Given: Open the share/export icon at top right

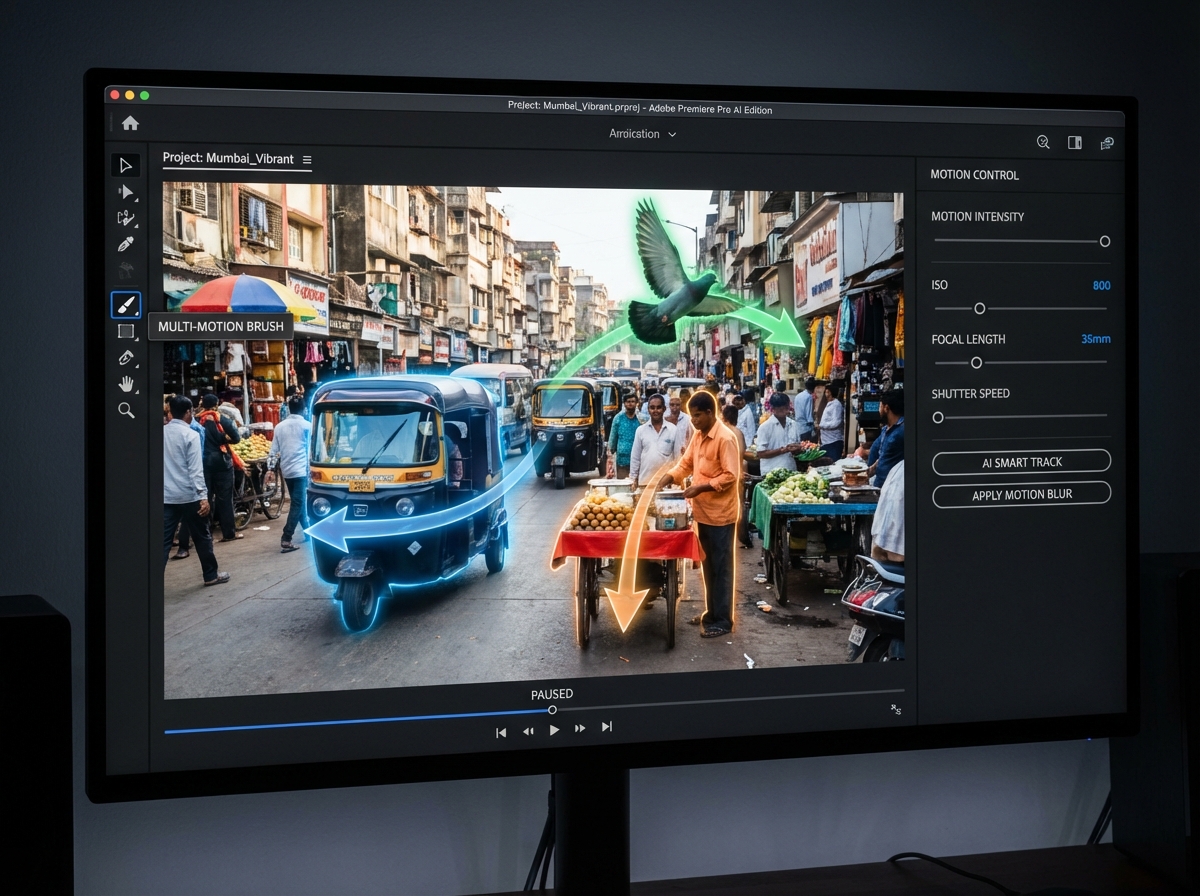Looking at the screenshot, I should [x=1107, y=144].
